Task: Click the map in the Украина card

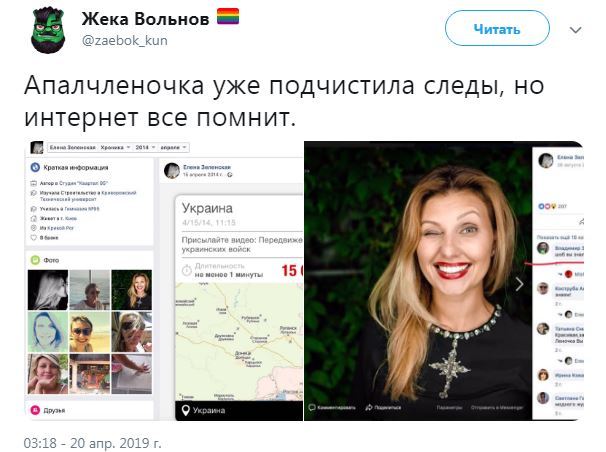Action: pos(239,342)
